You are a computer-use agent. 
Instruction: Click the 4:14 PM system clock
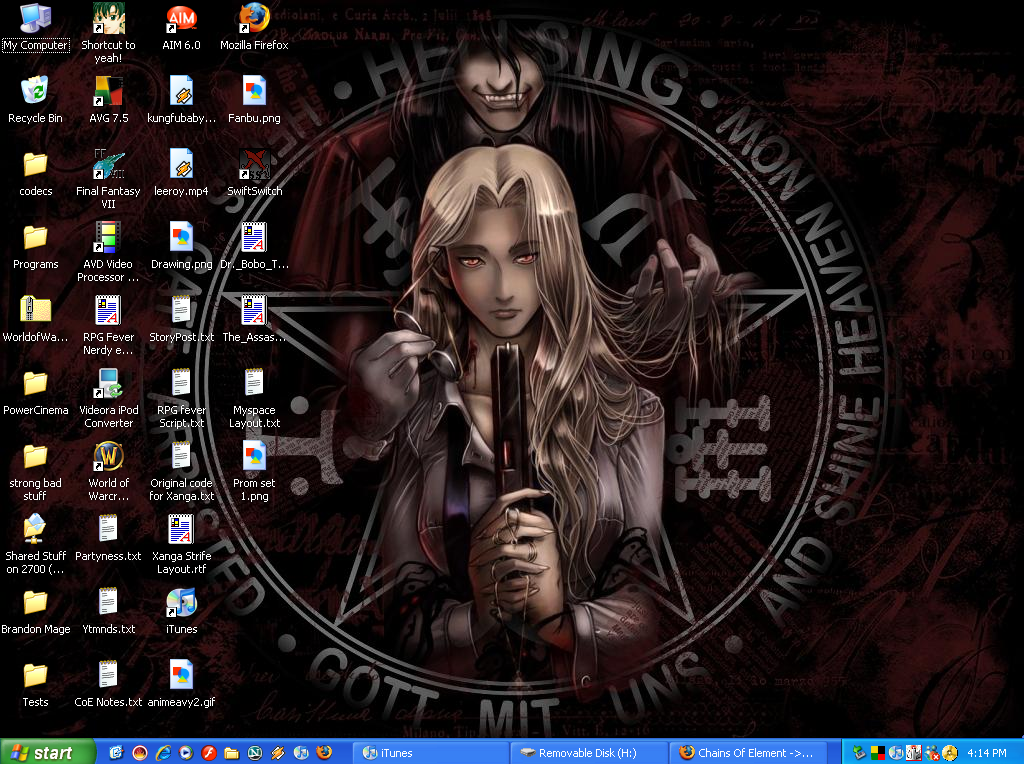(x=987, y=753)
